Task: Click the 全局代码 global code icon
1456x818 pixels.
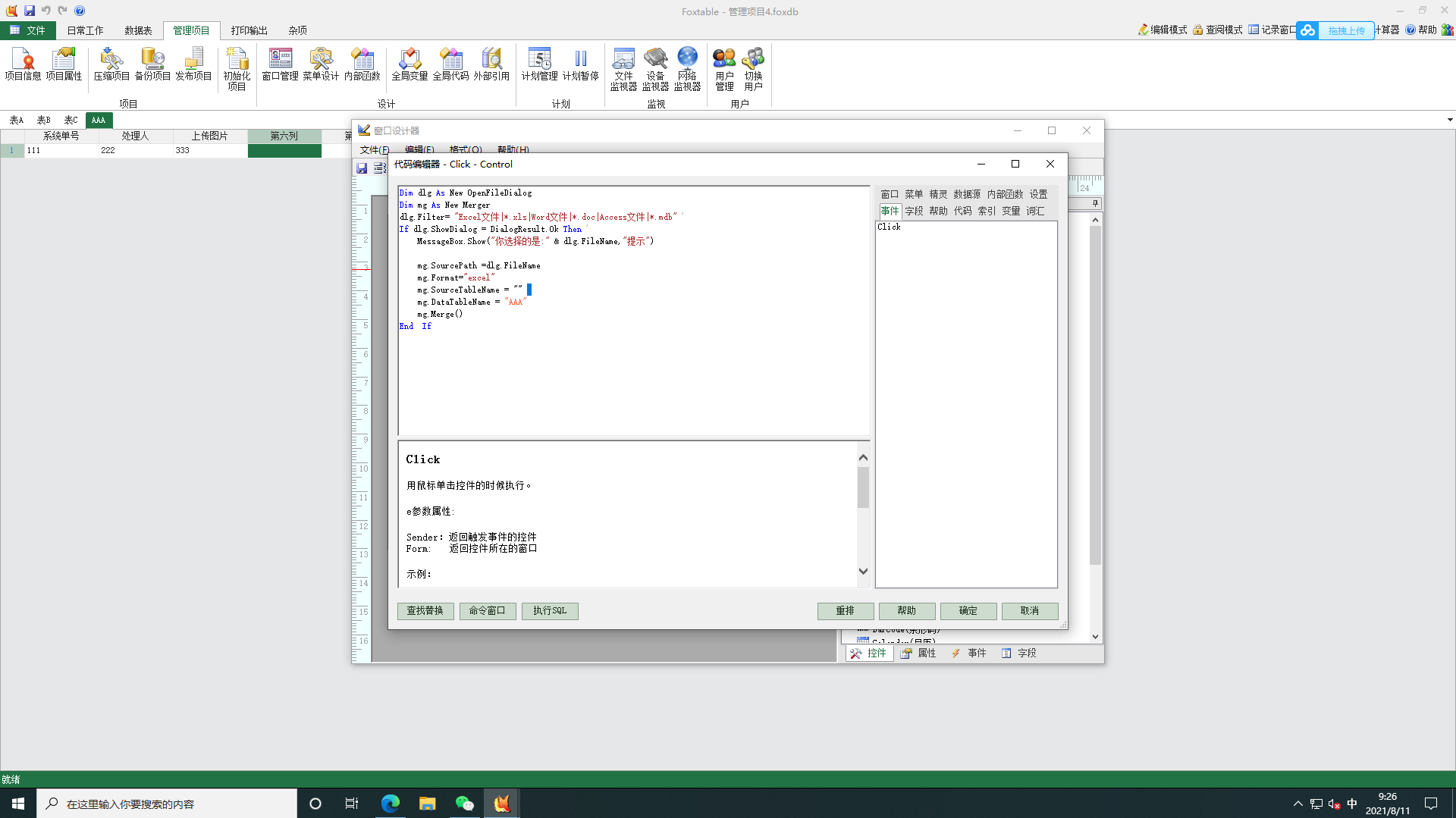Action: point(450,64)
